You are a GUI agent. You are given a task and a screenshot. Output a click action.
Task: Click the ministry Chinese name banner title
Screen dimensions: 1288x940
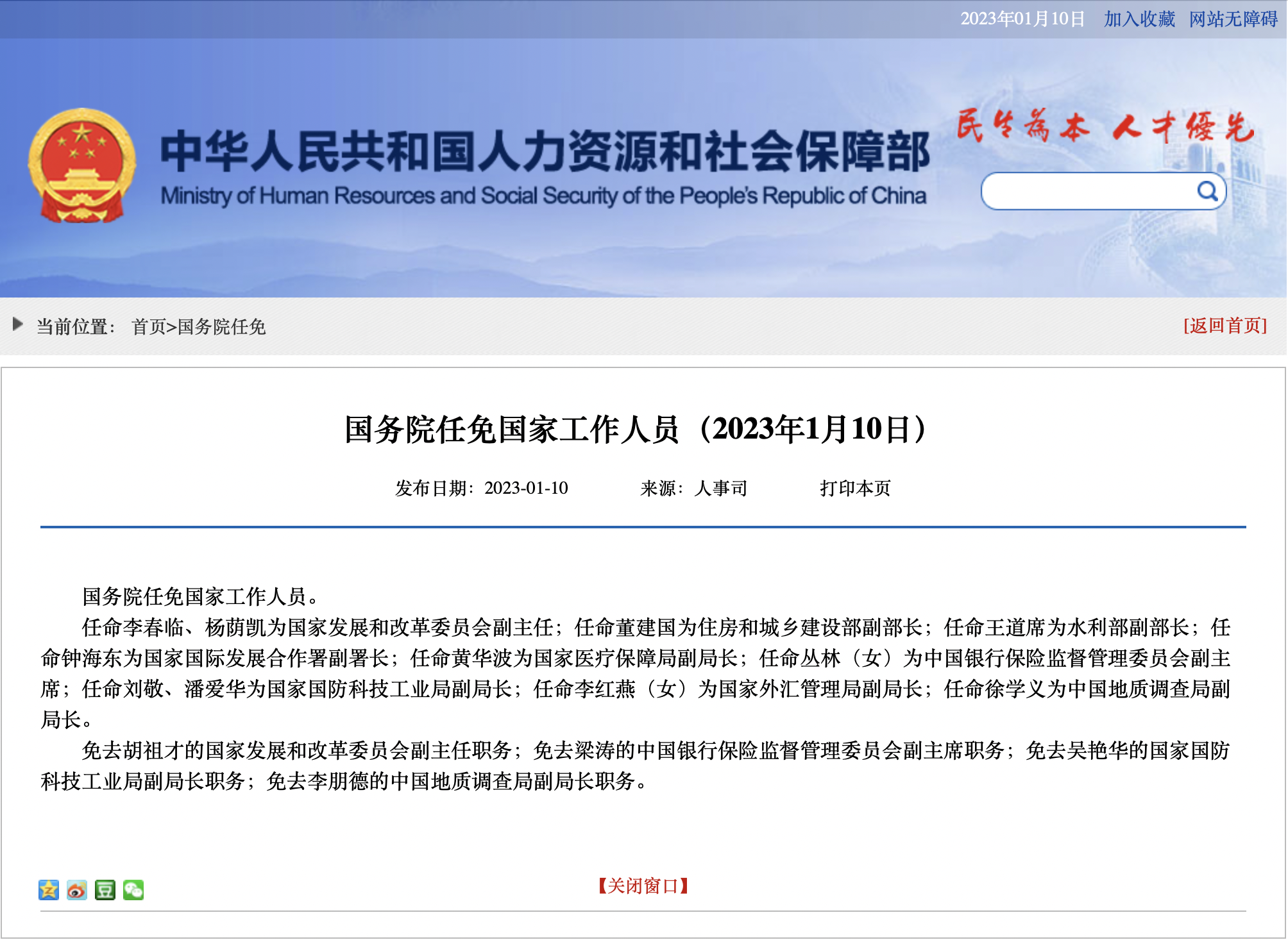pos(545,151)
